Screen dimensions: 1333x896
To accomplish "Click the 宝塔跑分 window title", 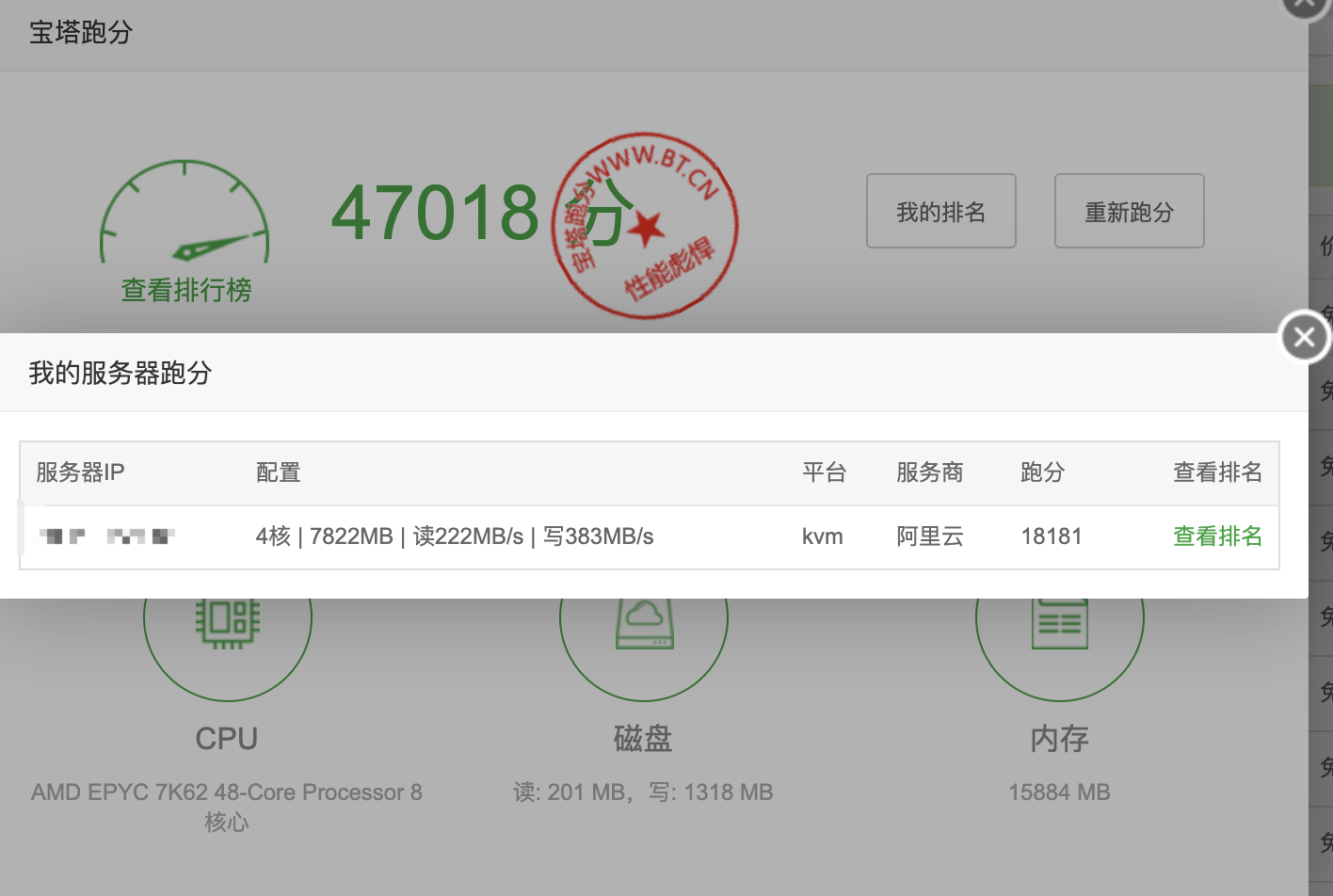I will coord(81,33).
